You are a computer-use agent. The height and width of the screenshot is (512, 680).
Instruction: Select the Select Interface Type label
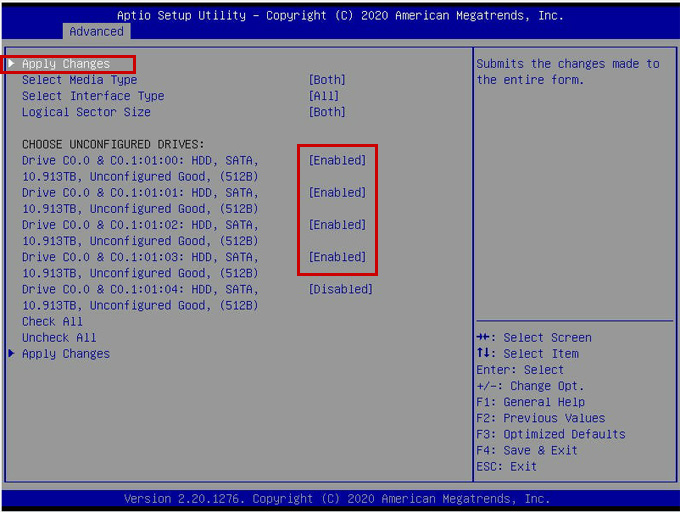pos(93,96)
